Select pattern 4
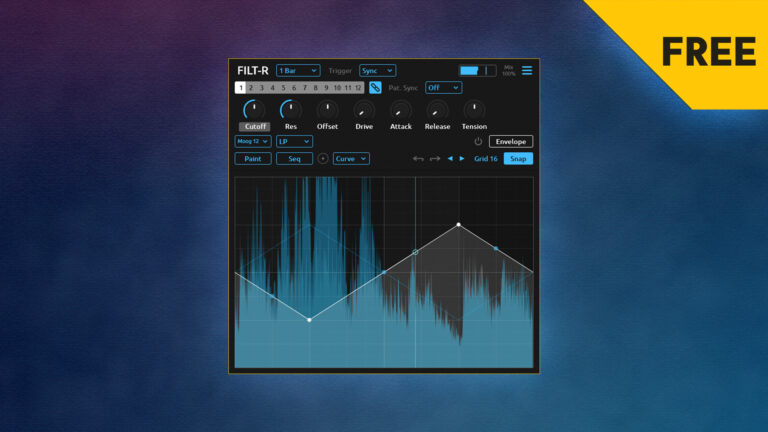The width and height of the screenshot is (768, 432). click(x=272, y=88)
